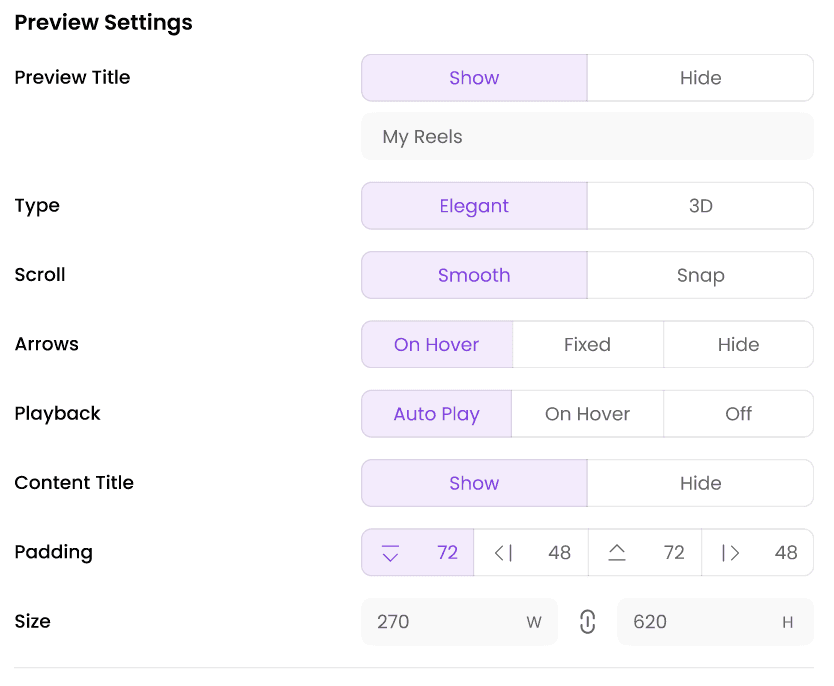
Task: Select Auto Play for Playback
Action: pos(436,414)
